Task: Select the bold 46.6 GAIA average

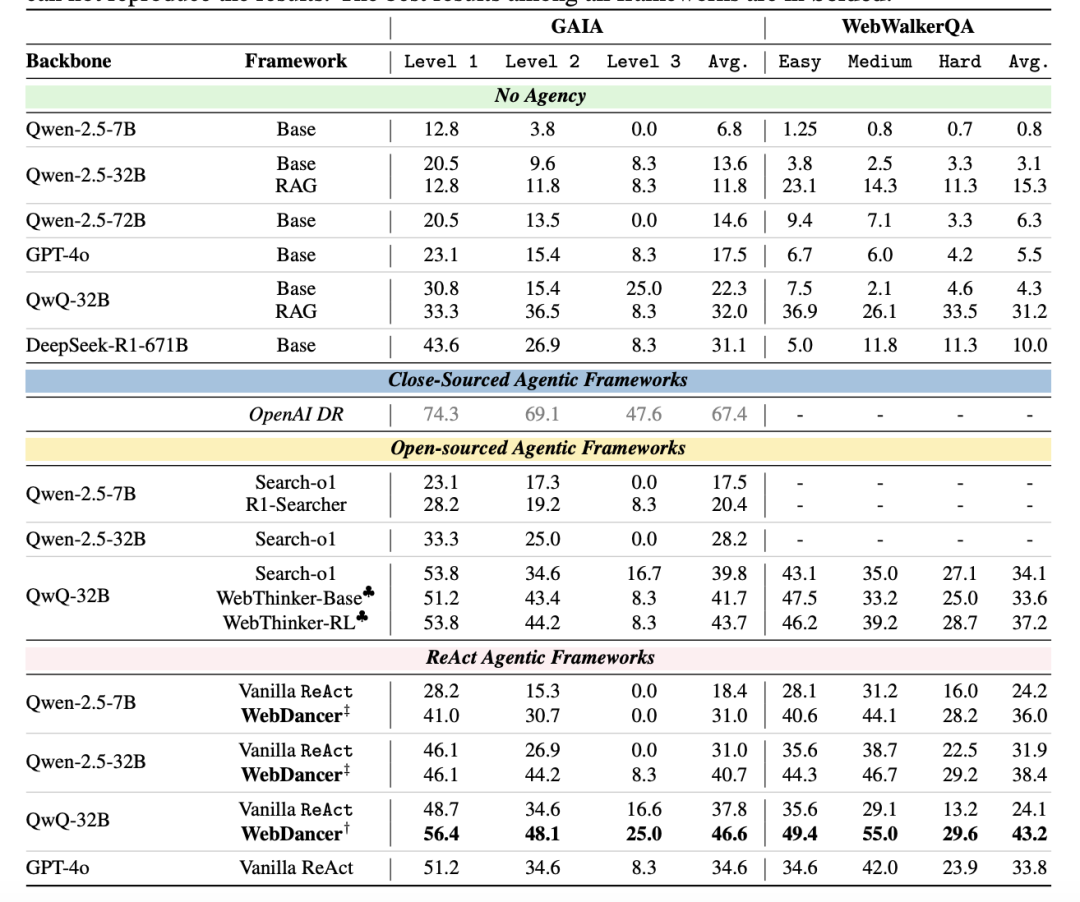Action: click(x=729, y=834)
